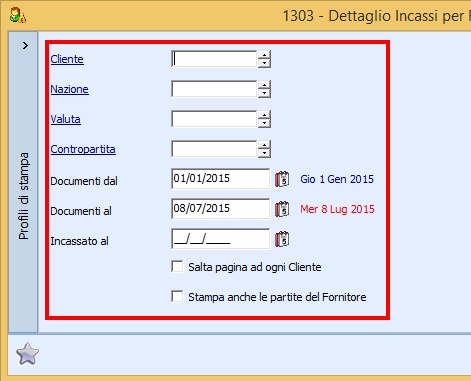The width and height of the screenshot is (471, 381).
Task: Click up arrow on Valuta spinner
Action: pyautogui.click(x=264, y=115)
